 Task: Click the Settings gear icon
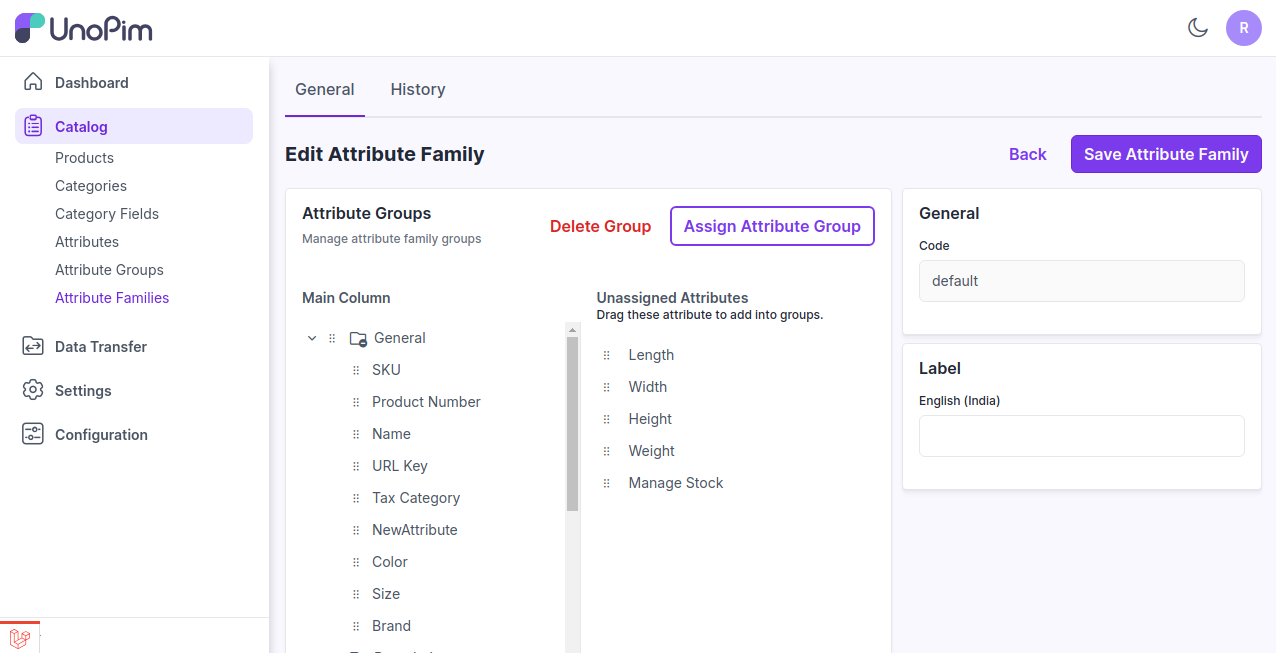tap(33, 390)
